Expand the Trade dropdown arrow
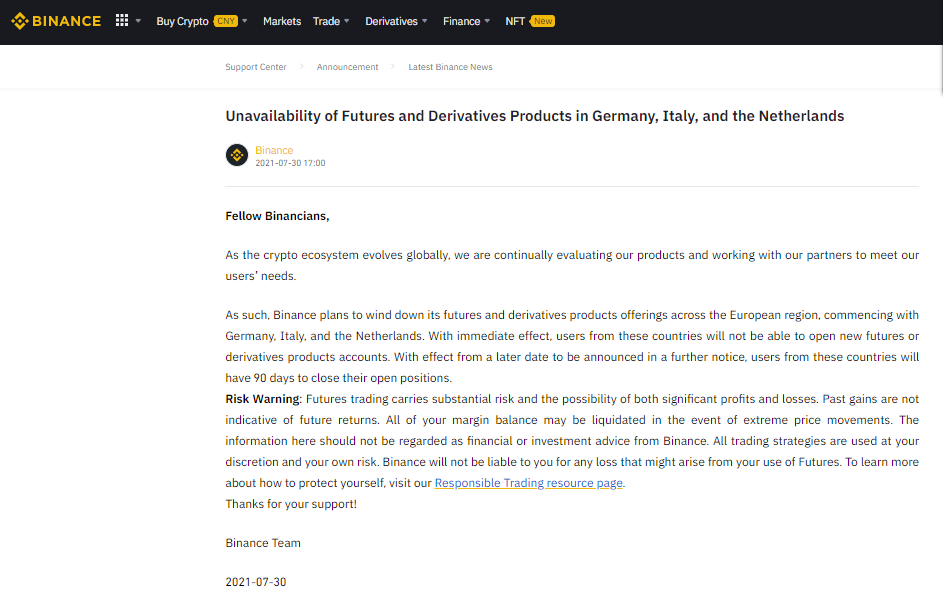Image resolution: width=943 pixels, height=599 pixels. 346,21
